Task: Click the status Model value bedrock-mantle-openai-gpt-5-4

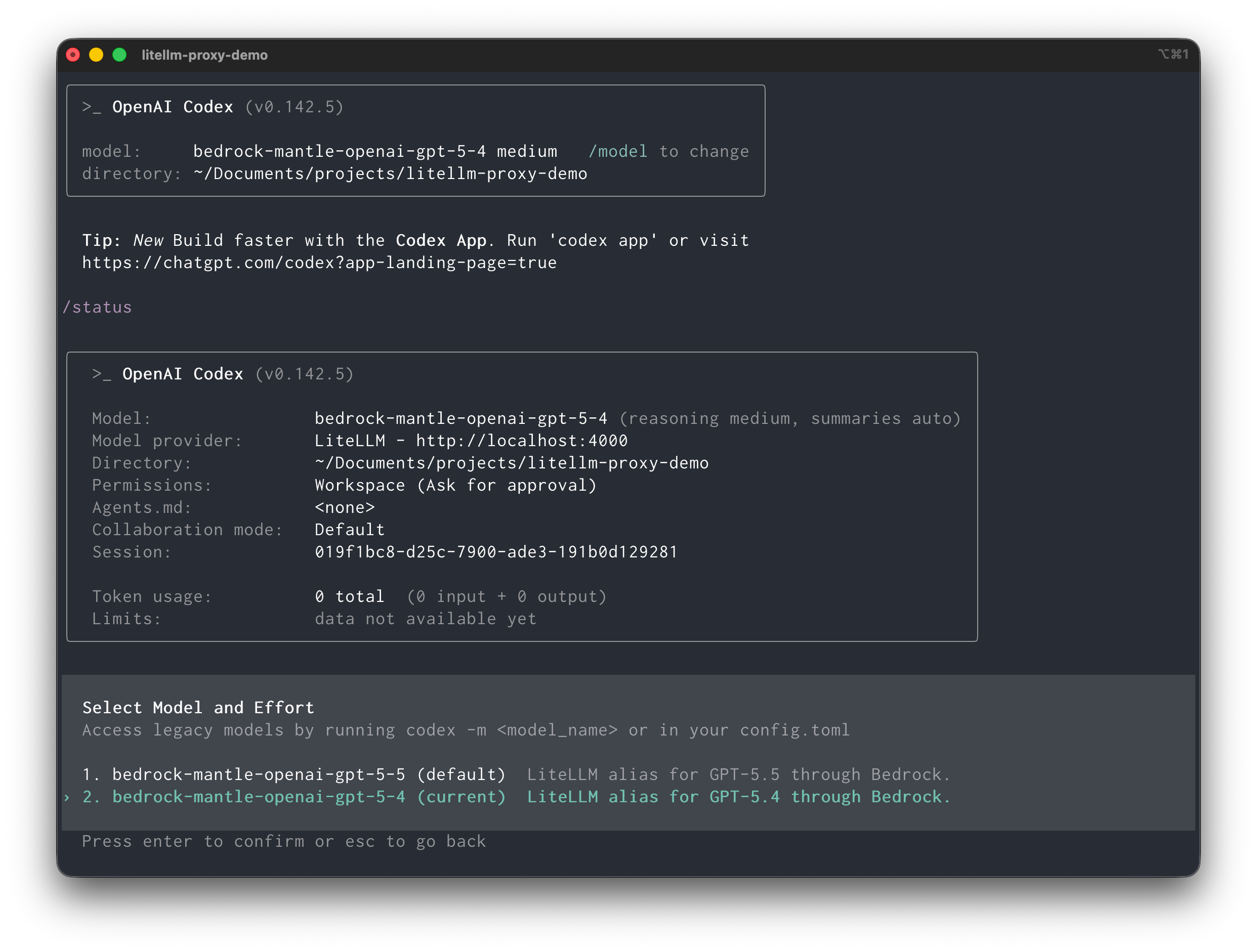Action: (x=461, y=418)
